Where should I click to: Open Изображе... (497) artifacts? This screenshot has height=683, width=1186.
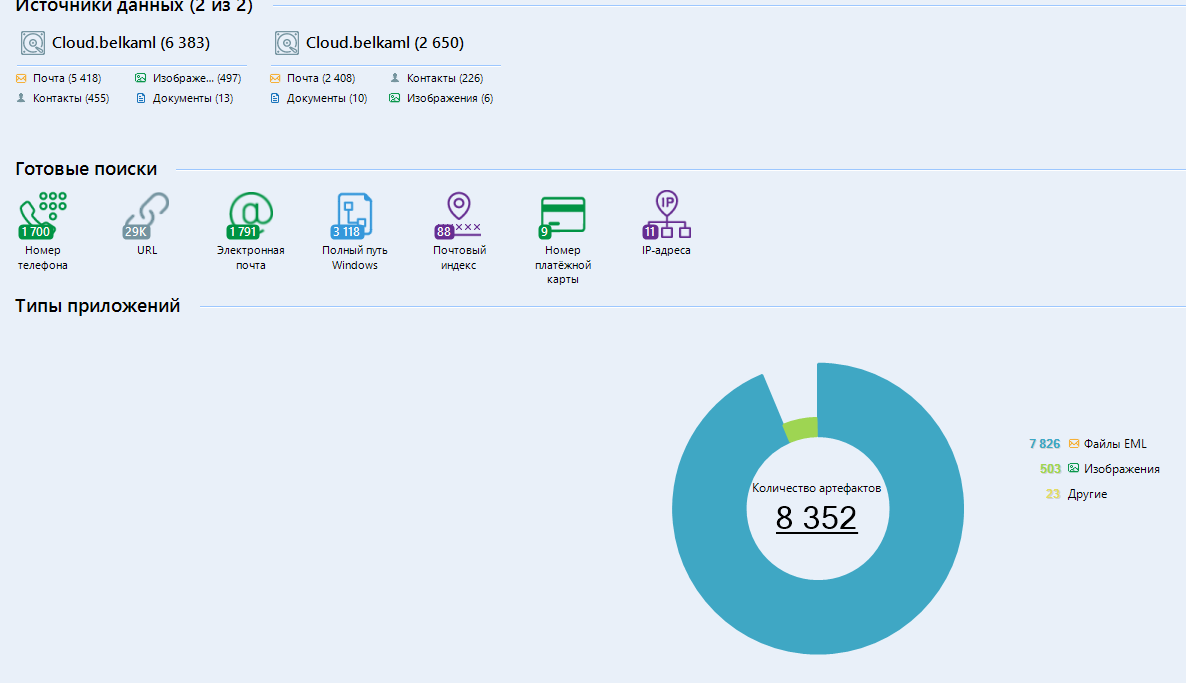pyautogui.click(x=197, y=78)
